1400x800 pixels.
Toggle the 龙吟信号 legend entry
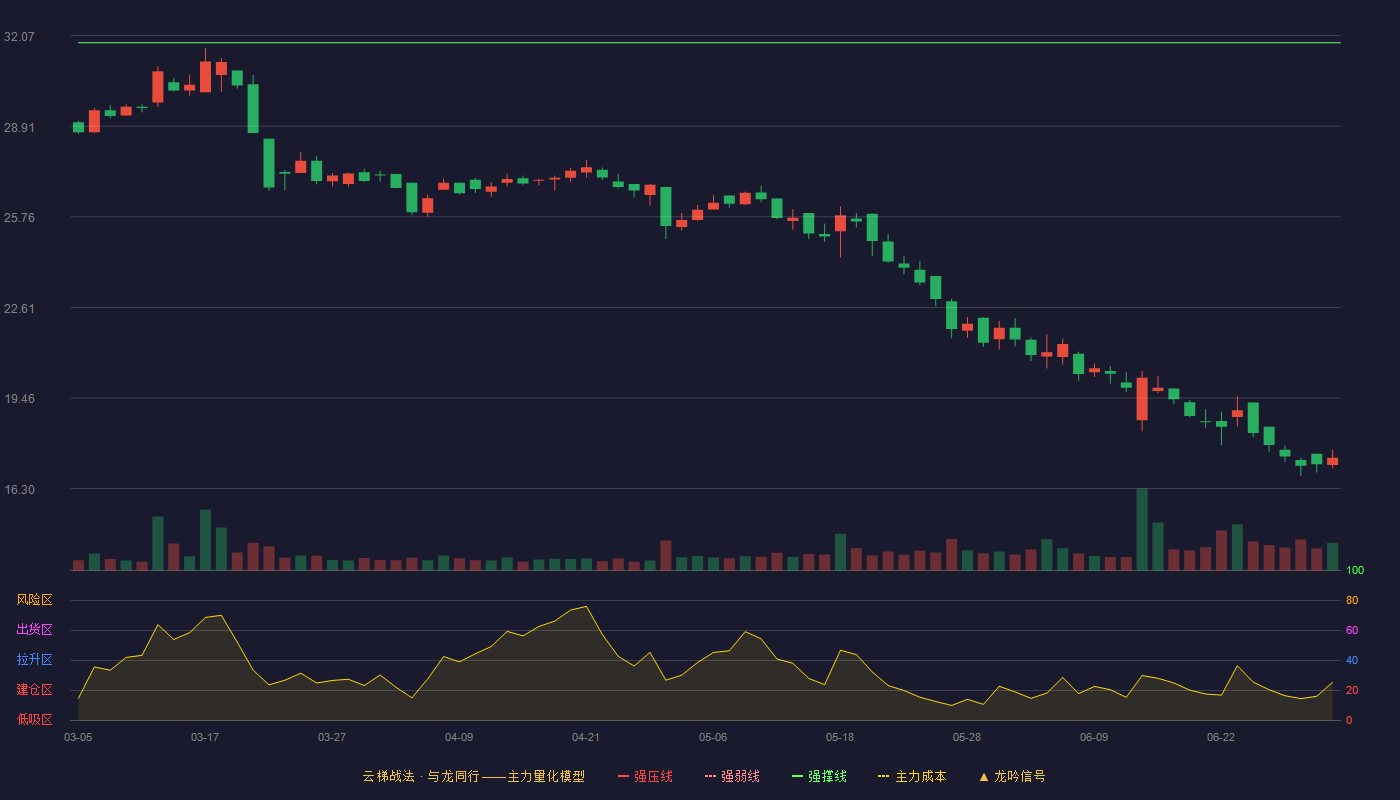[1012, 776]
